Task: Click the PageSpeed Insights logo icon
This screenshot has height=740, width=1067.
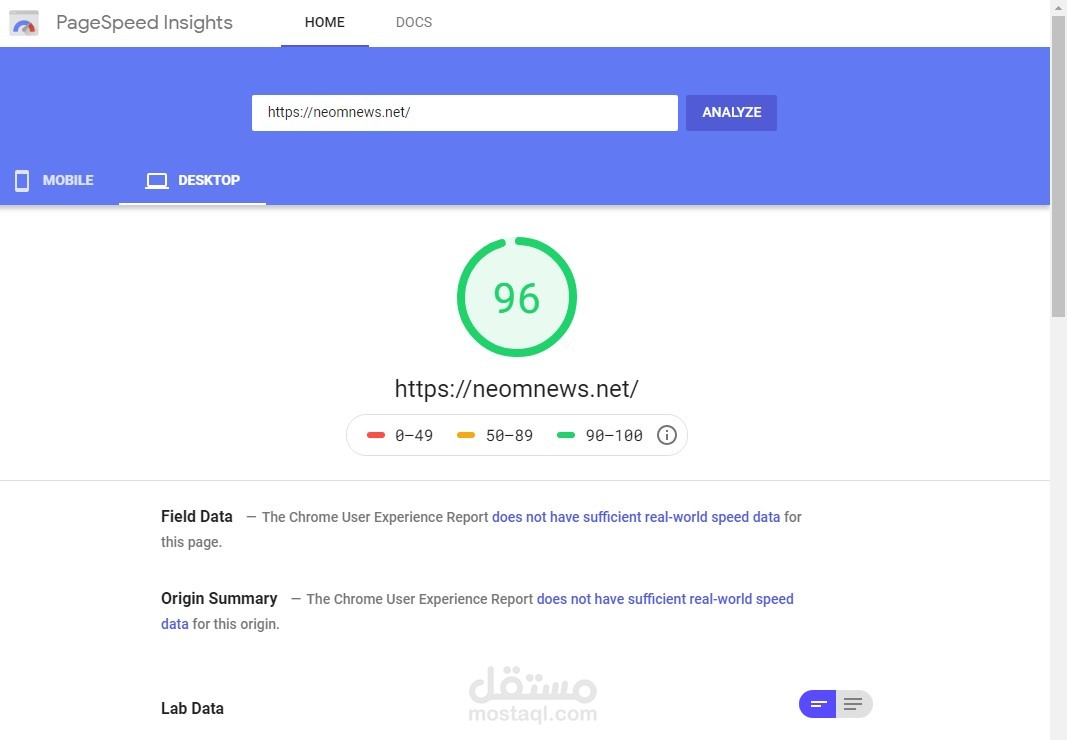Action: click(23, 23)
